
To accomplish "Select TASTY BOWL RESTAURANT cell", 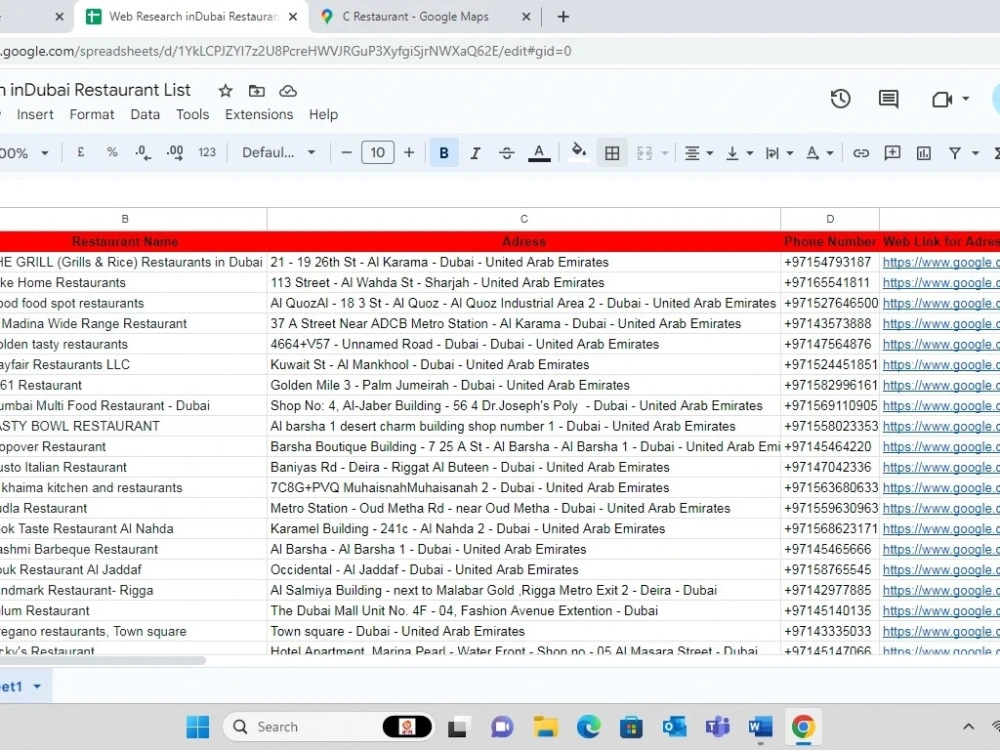I will point(133,426).
